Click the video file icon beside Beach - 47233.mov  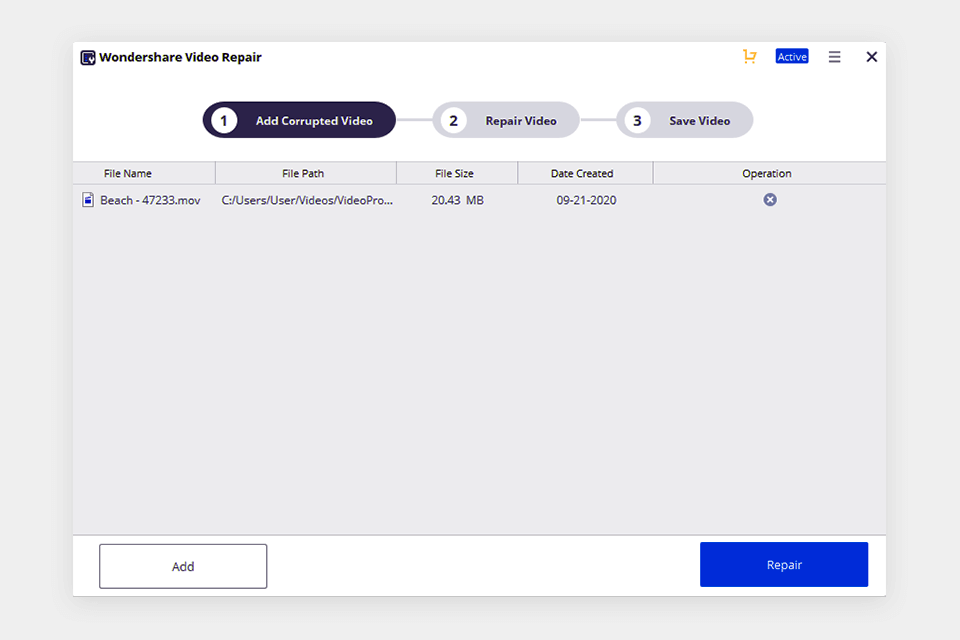point(88,200)
